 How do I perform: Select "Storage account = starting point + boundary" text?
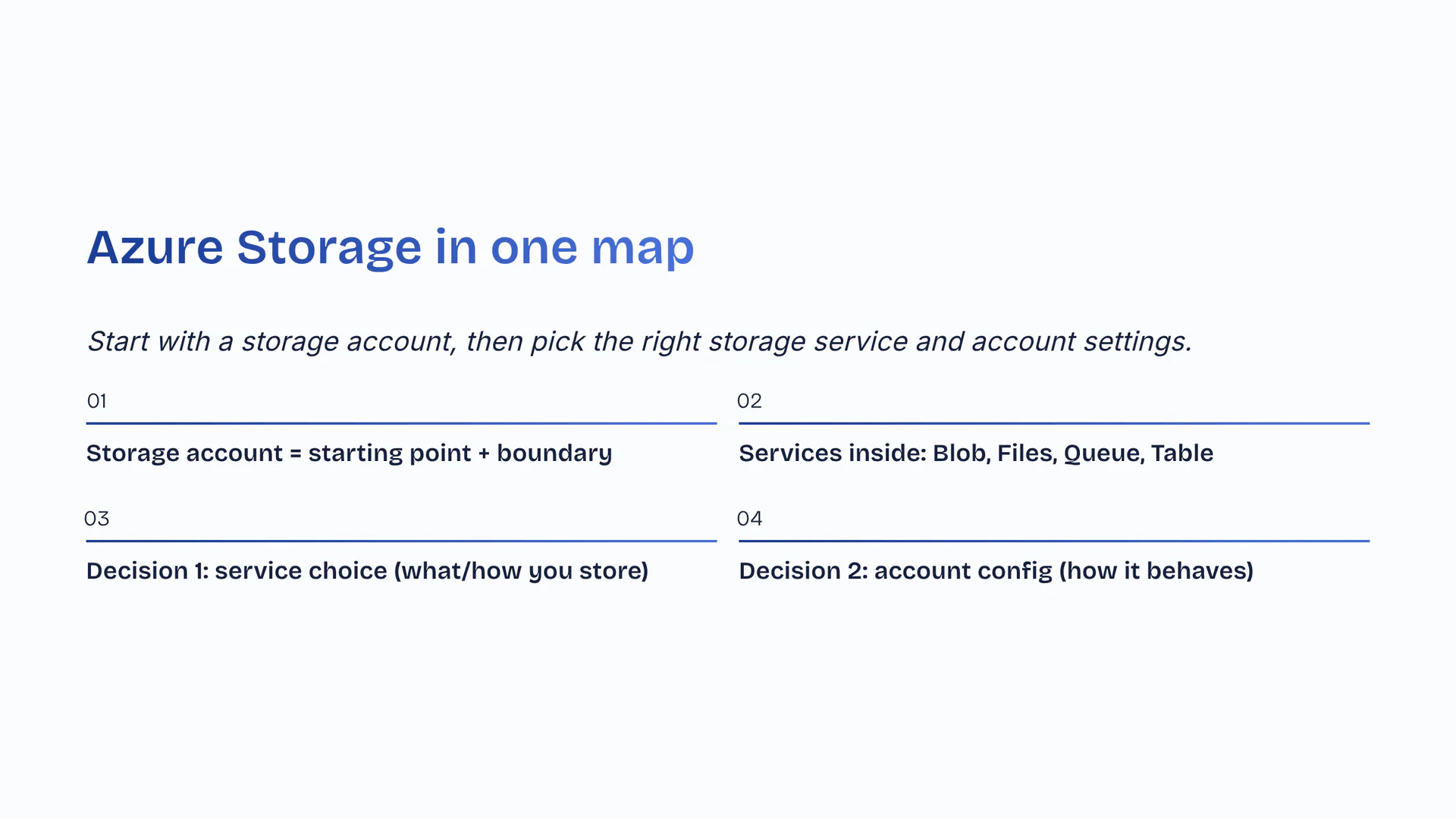[349, 453]
